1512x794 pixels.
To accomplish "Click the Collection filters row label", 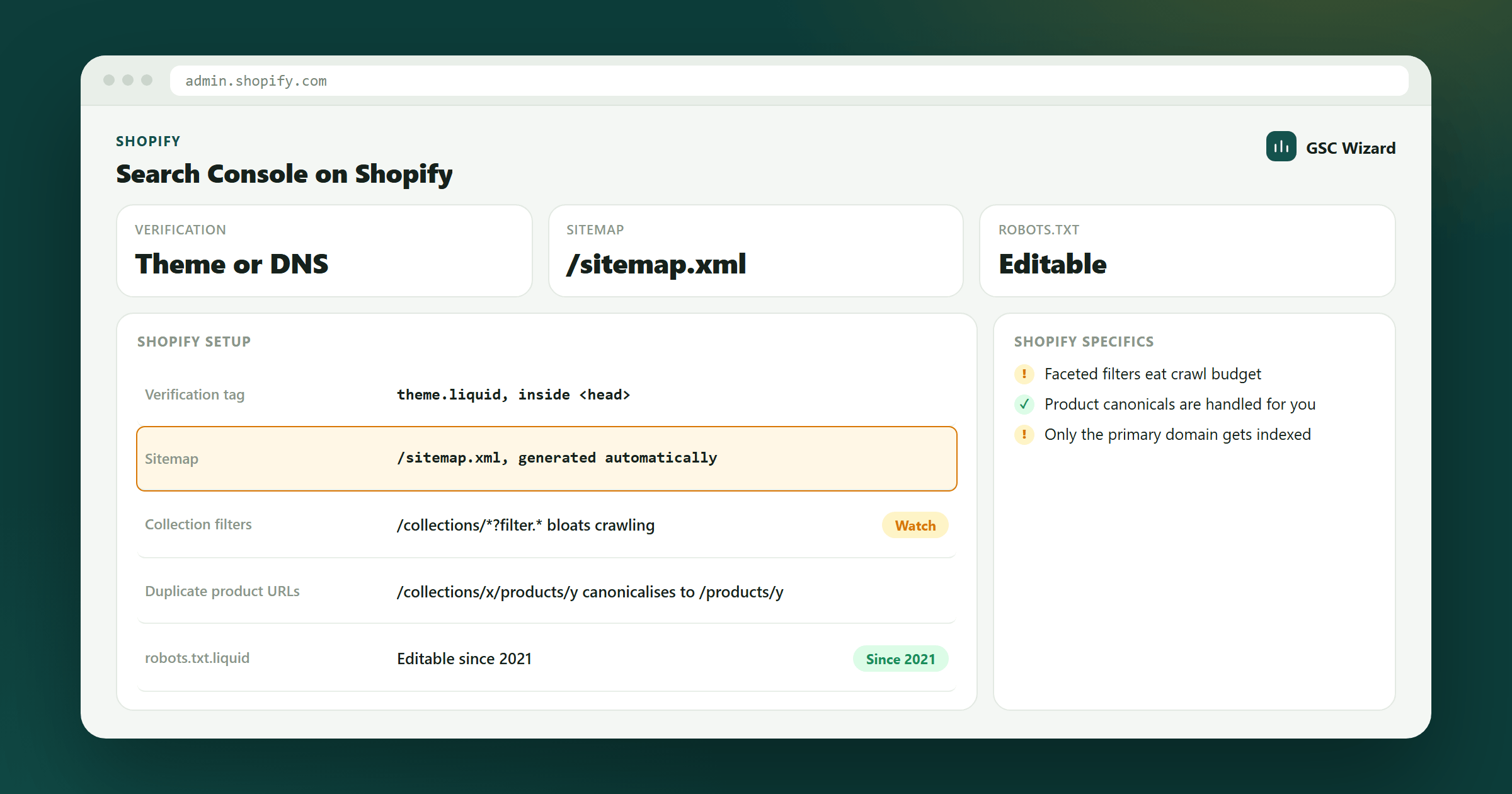I will (x=198, y=524).
